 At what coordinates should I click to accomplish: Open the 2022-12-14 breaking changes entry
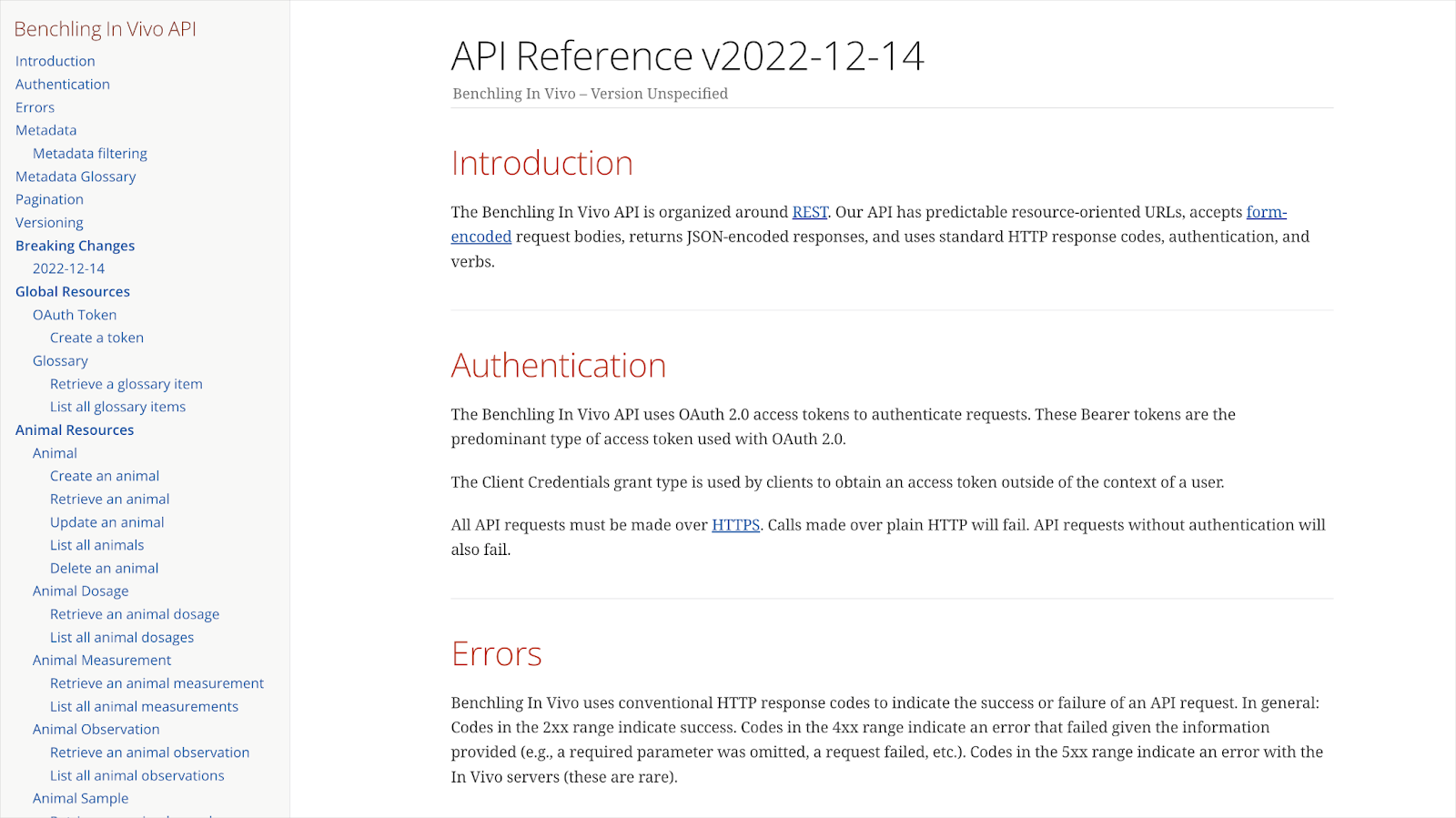tap(68, 268)
